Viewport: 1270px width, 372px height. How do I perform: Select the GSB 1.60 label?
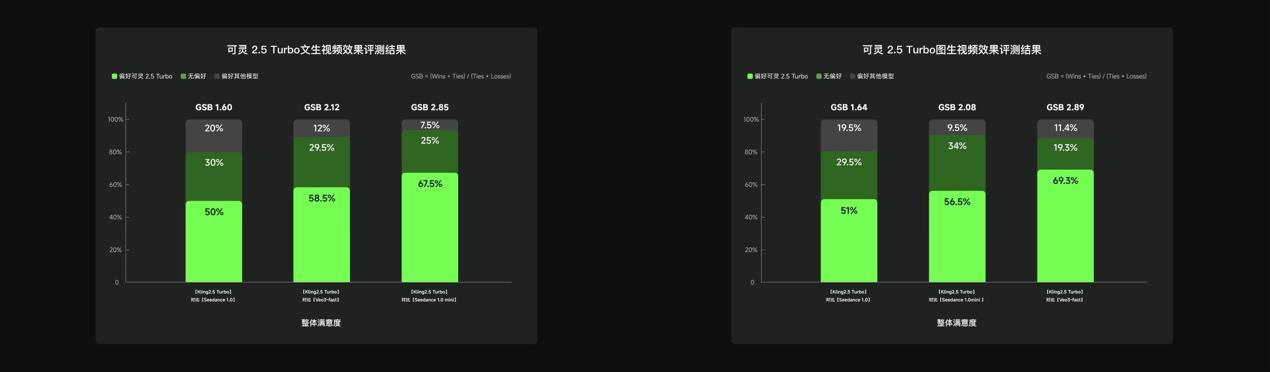point(214,107)
